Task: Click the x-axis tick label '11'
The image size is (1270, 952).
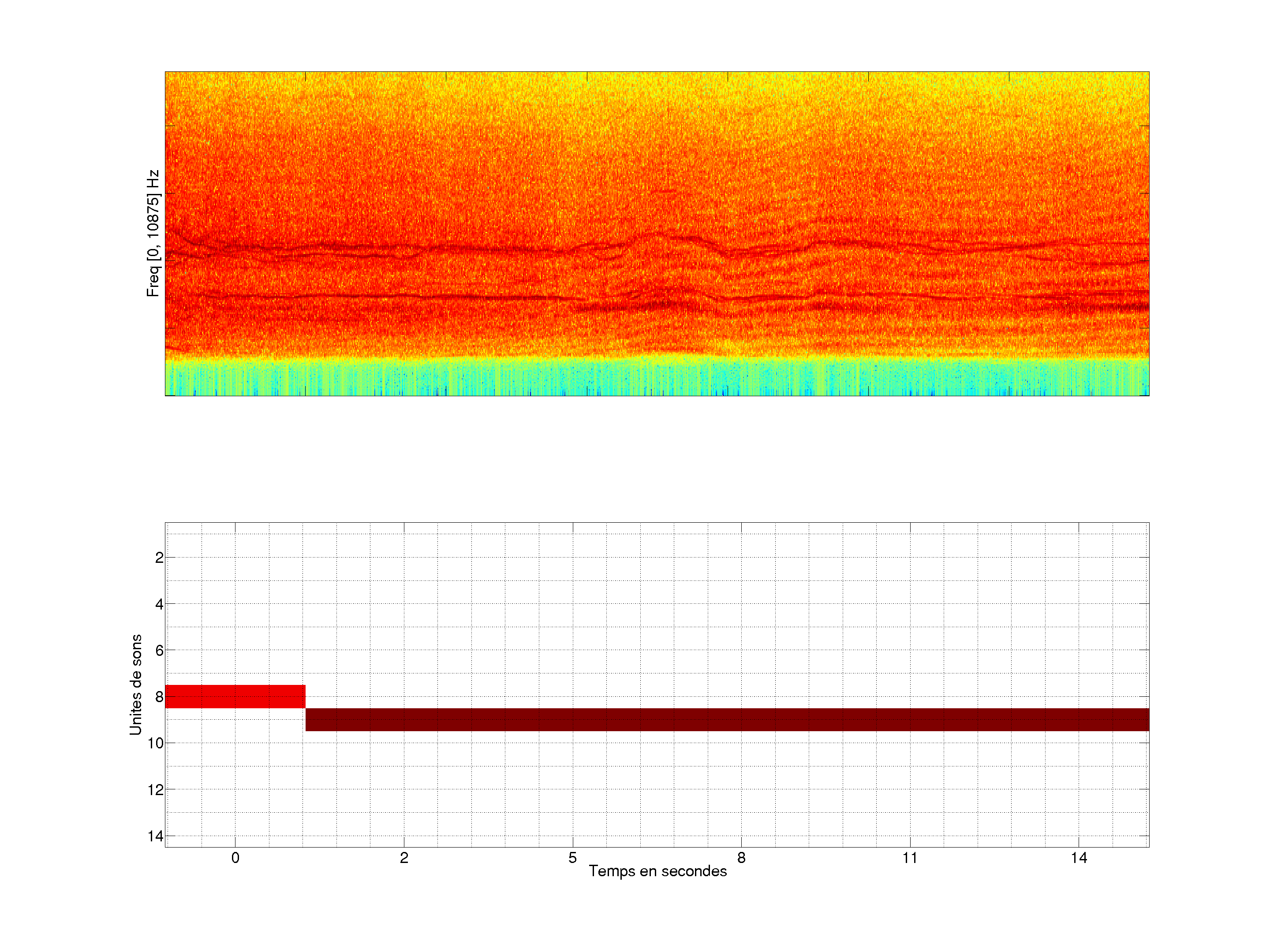Action: tap(909, 858)
